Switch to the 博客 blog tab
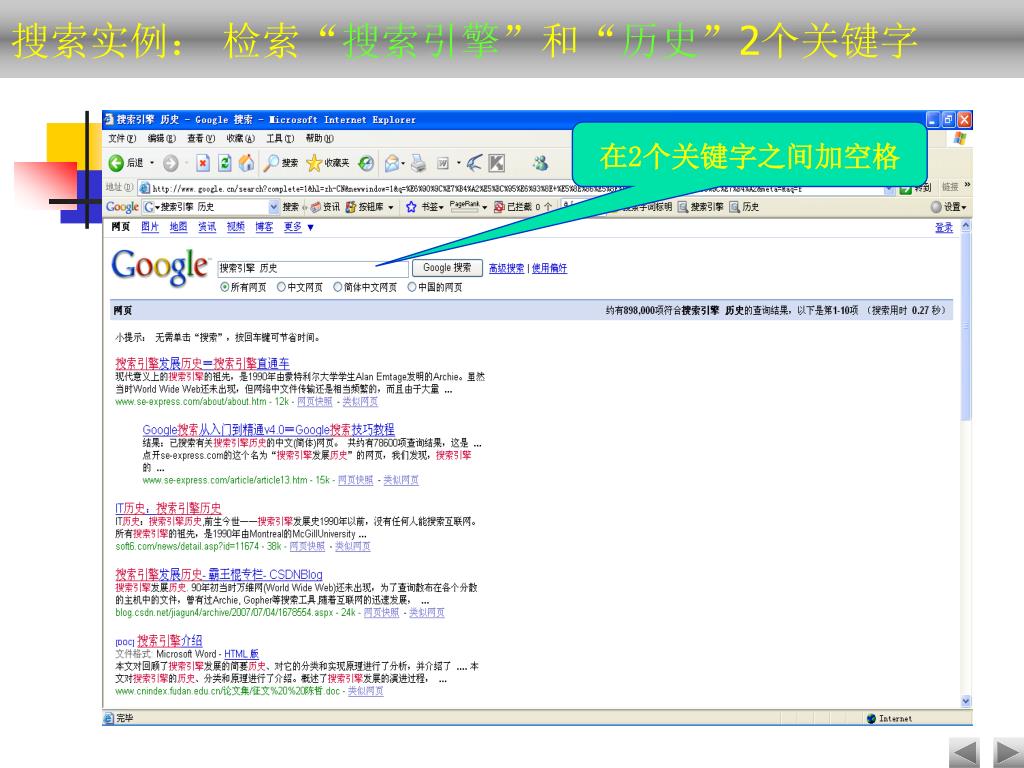The image size is (1024, 768). pos(264,227)
